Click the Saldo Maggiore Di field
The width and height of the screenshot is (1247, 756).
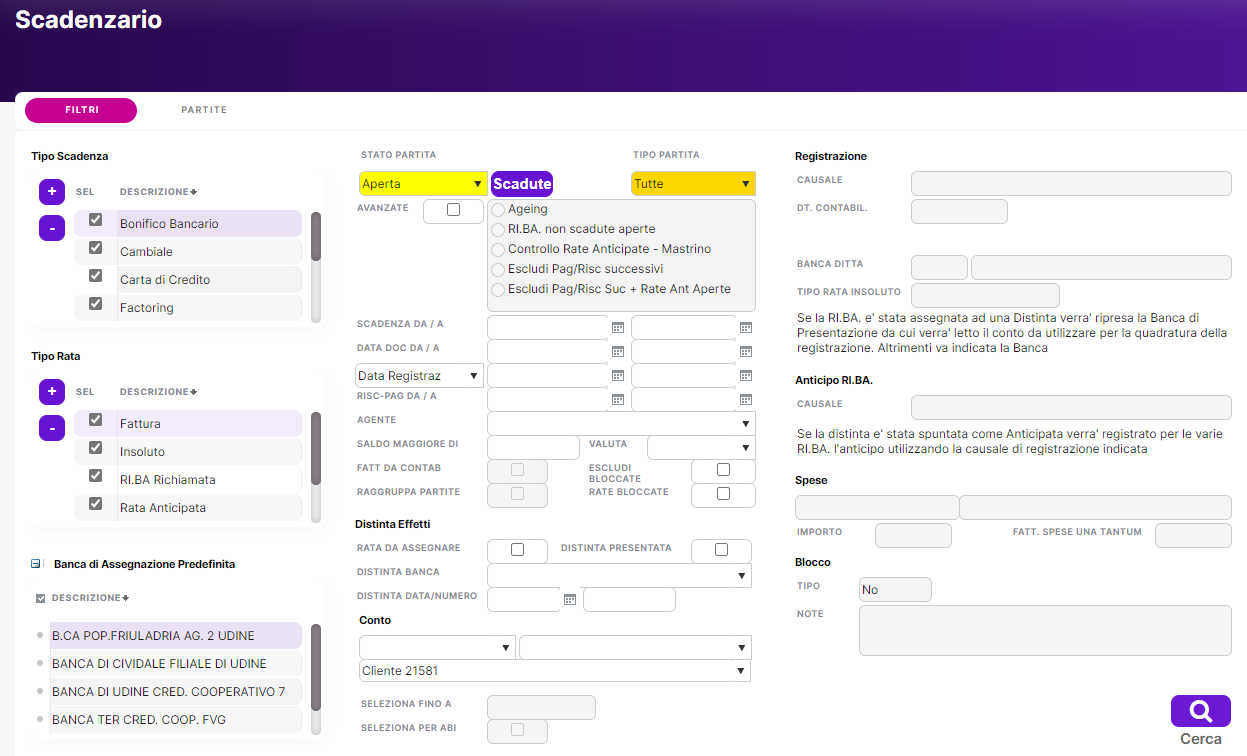pos(533,448)
